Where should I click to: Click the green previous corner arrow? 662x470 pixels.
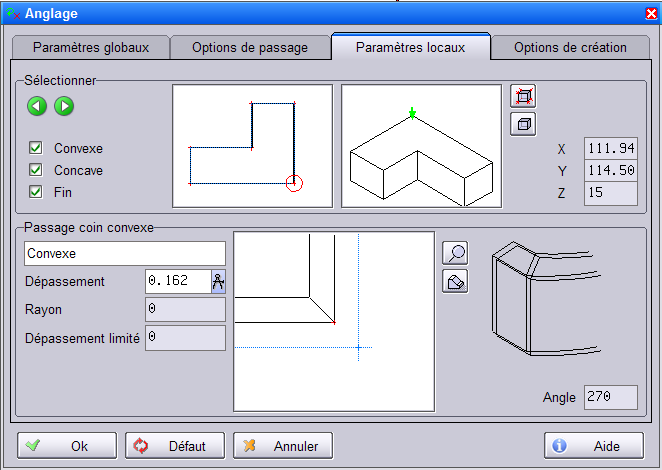tap(36, 105)
